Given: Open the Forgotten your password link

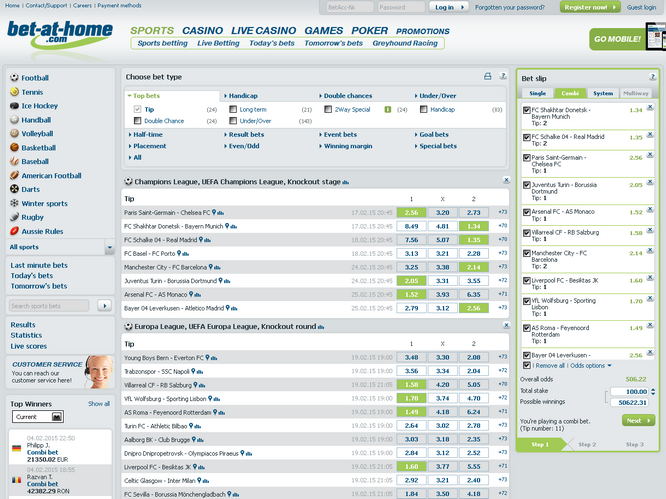Looking at the screenshot, I should [x=510, y=7].
